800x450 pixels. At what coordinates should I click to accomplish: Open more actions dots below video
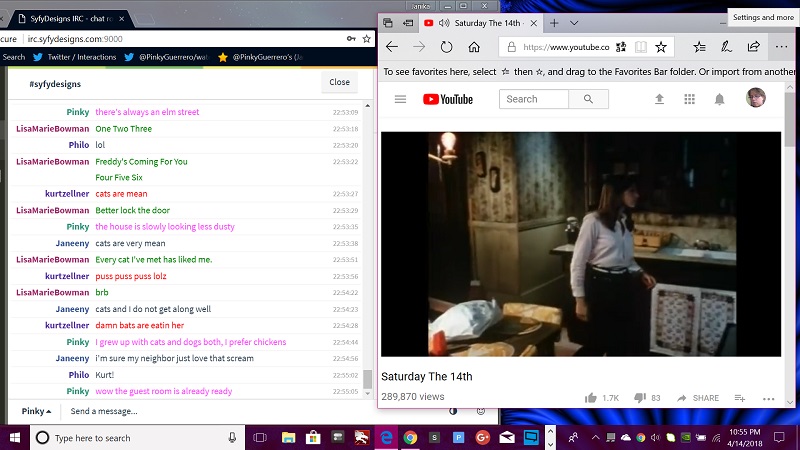pyautogui.click(x=768, y=398)
